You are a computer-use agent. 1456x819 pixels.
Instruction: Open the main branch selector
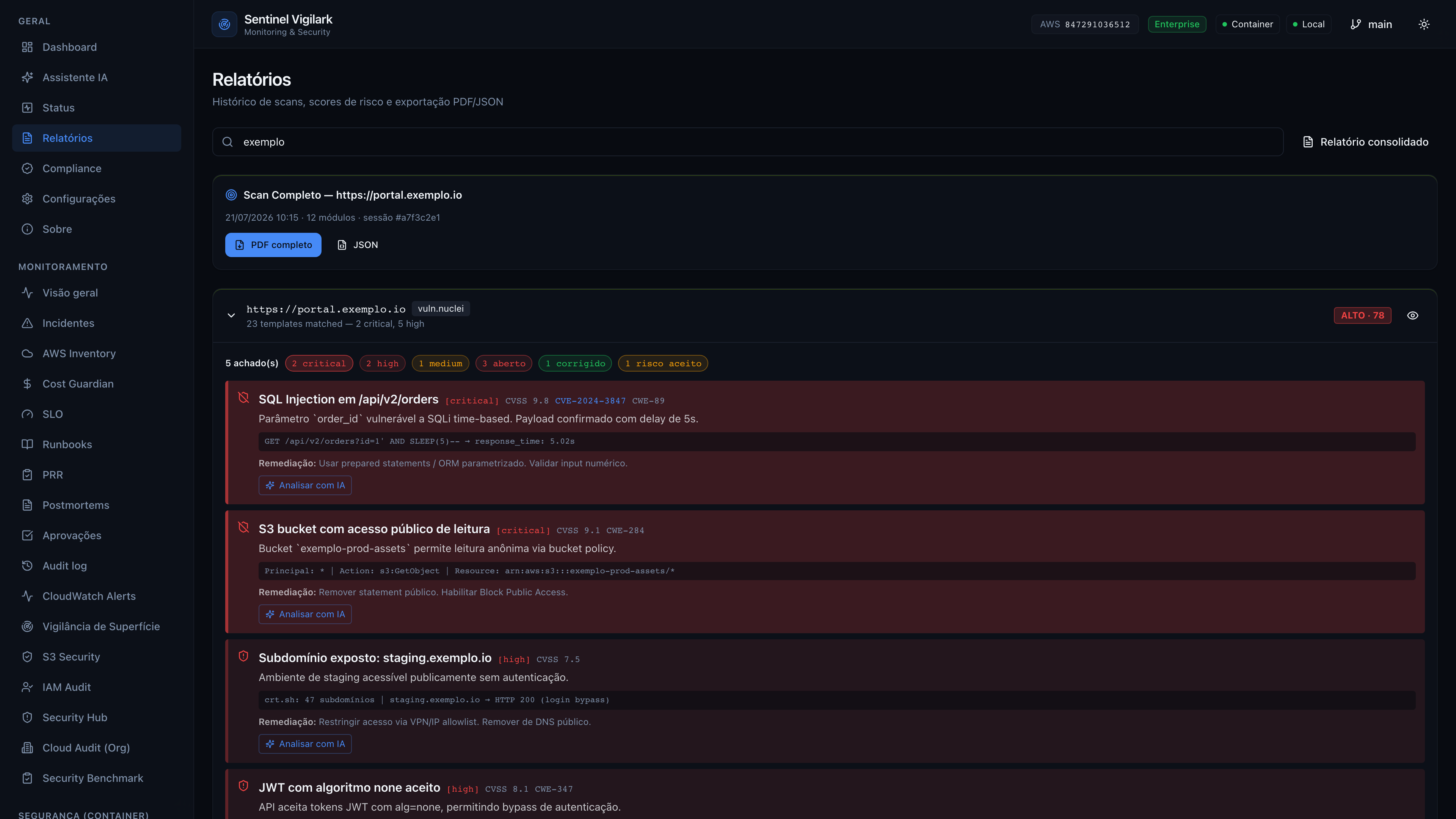(1371, 24)
